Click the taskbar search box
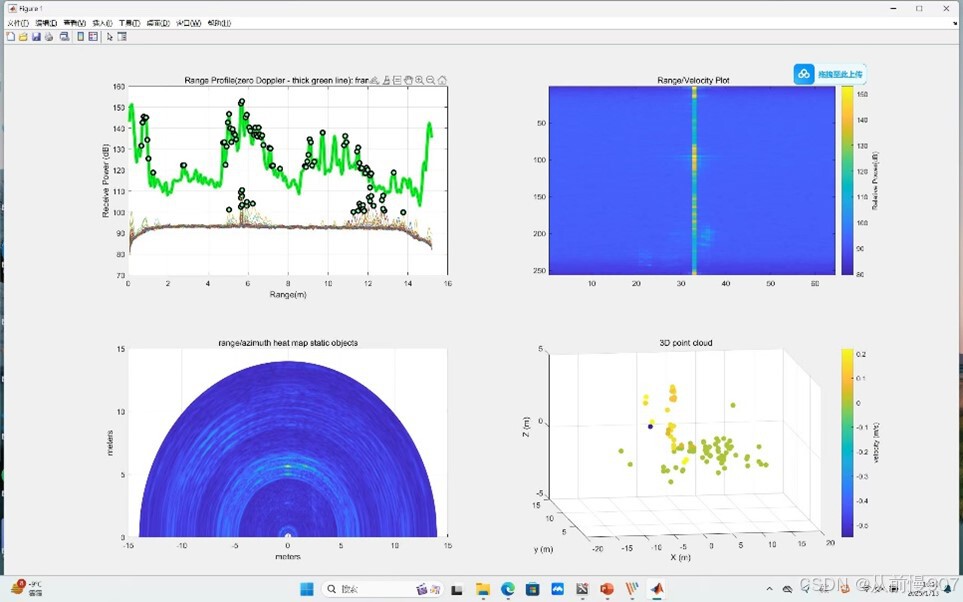963x602 pixels. click(x=382, y=589)
